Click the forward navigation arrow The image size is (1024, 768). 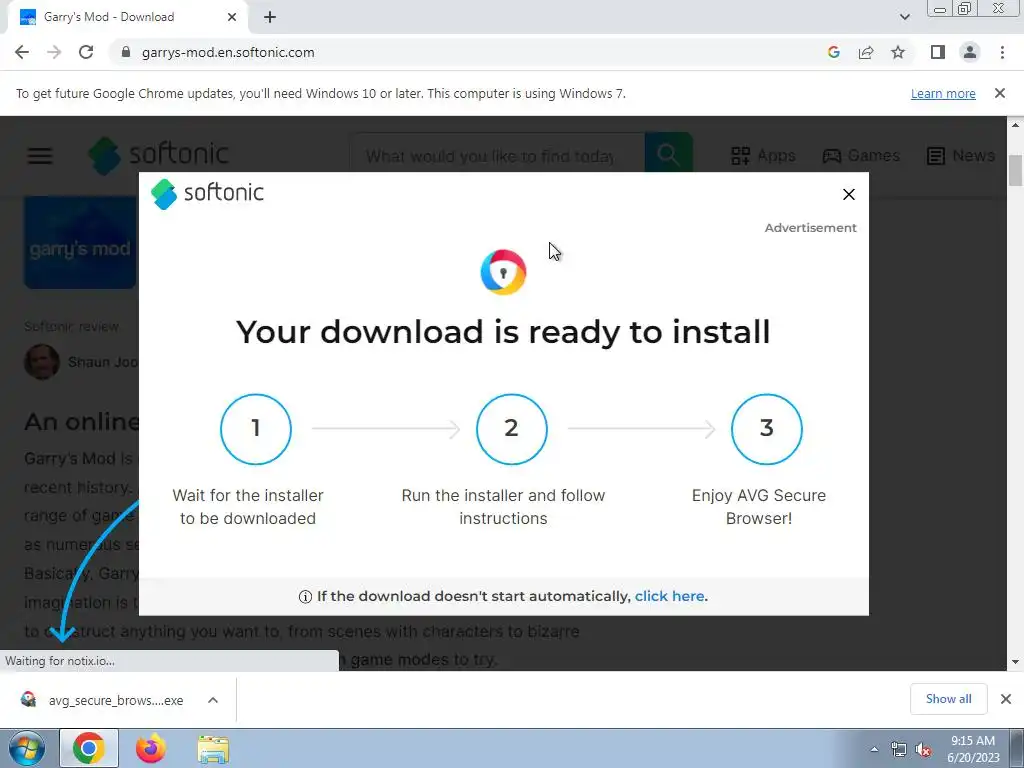[x=54, y=52]
